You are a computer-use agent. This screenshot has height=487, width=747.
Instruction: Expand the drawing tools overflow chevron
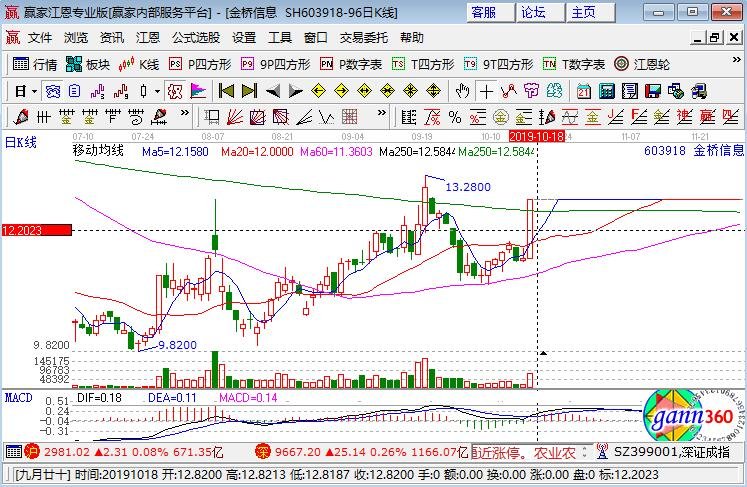(185, 113)
